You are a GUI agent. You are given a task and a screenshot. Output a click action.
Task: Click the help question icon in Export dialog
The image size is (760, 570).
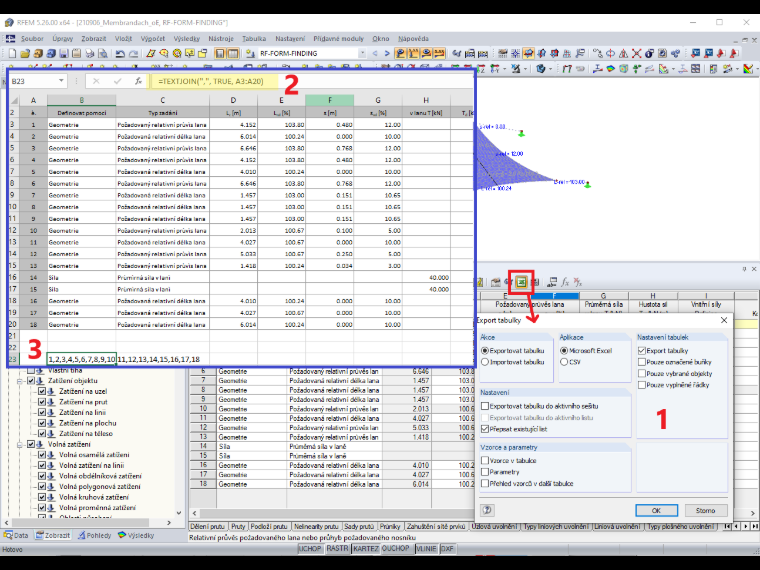pyautogui.click(x=487, y=510)
